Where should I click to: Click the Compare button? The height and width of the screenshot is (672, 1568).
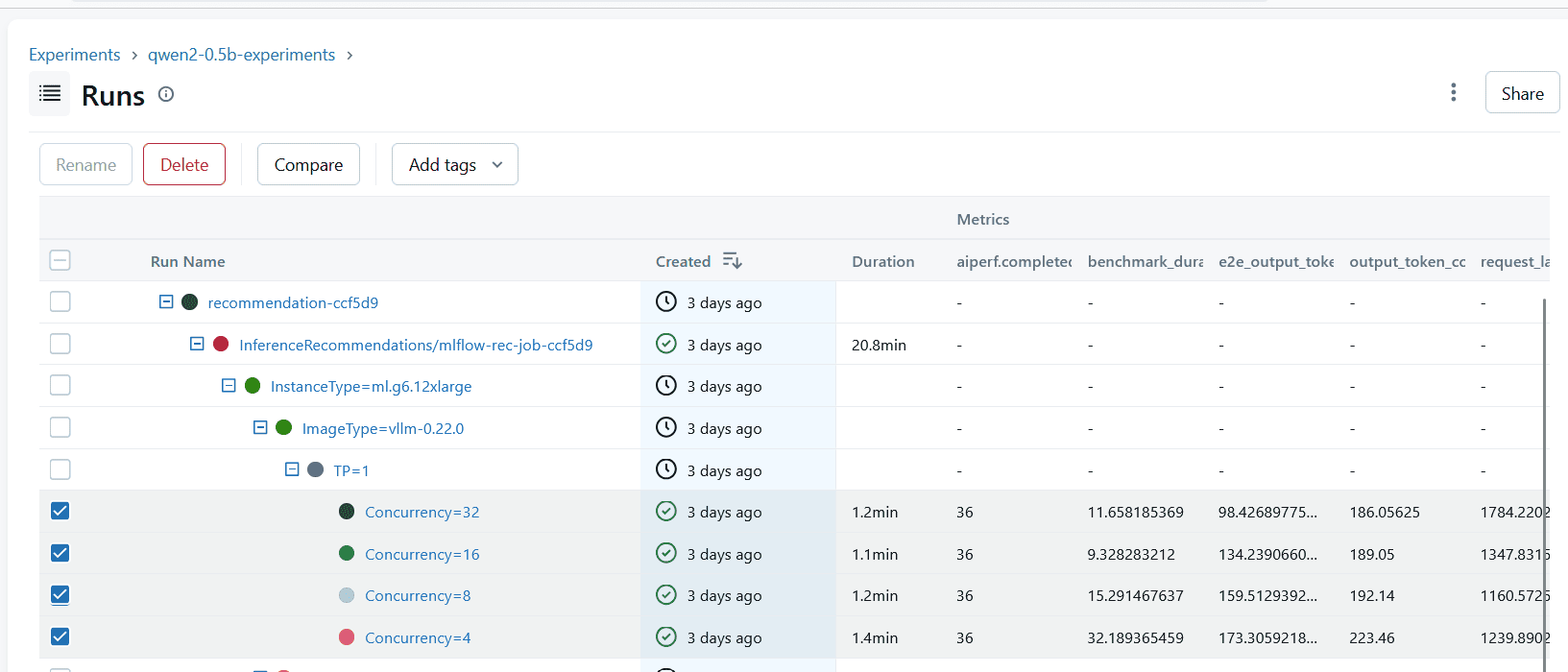click(308, 164)
